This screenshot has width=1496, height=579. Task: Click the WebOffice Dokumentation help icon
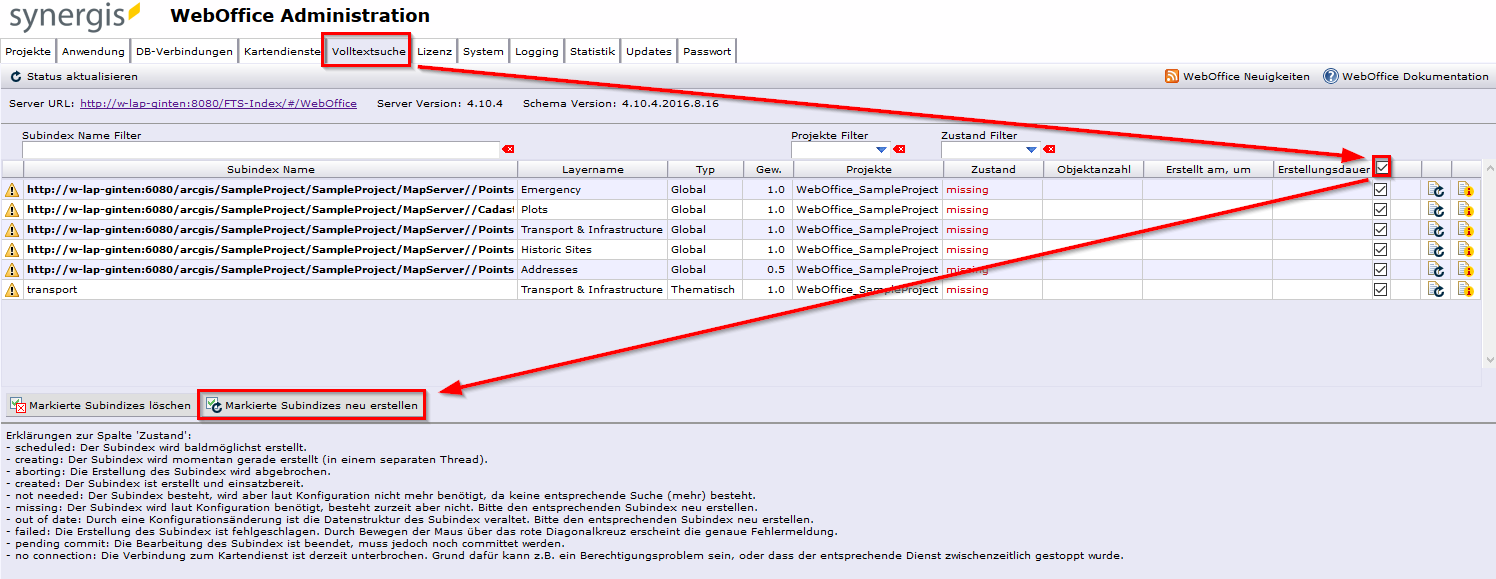pyautogui.click(x=1330, y=75)
